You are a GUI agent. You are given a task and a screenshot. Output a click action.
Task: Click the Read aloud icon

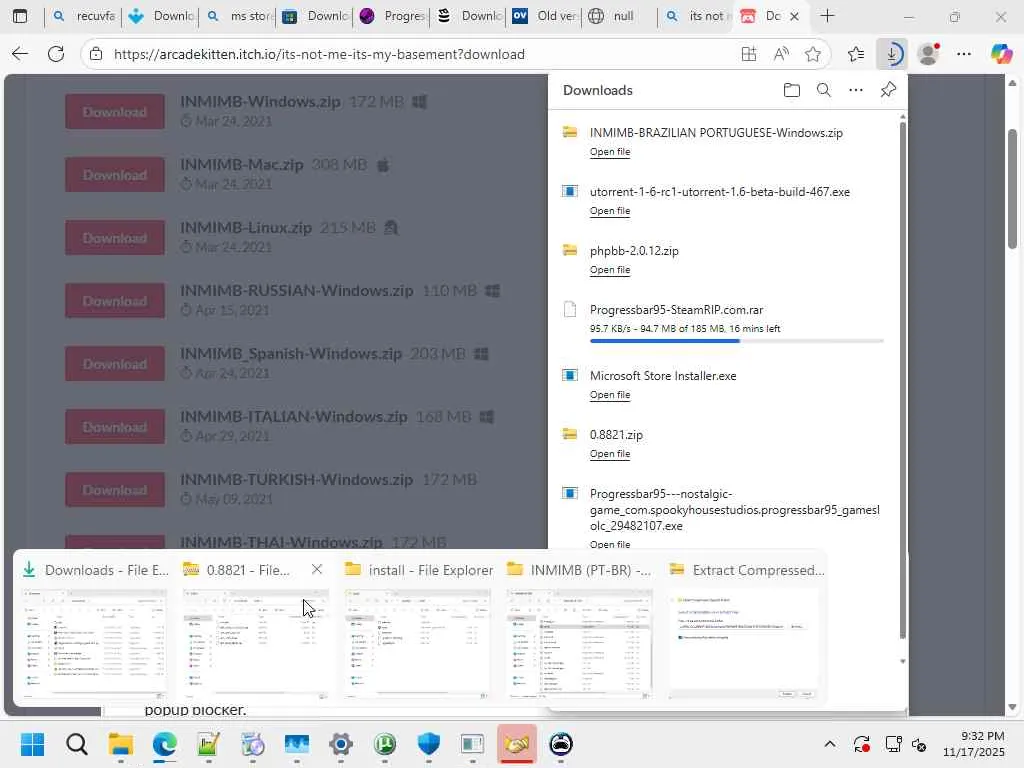[x=781, y=54]
